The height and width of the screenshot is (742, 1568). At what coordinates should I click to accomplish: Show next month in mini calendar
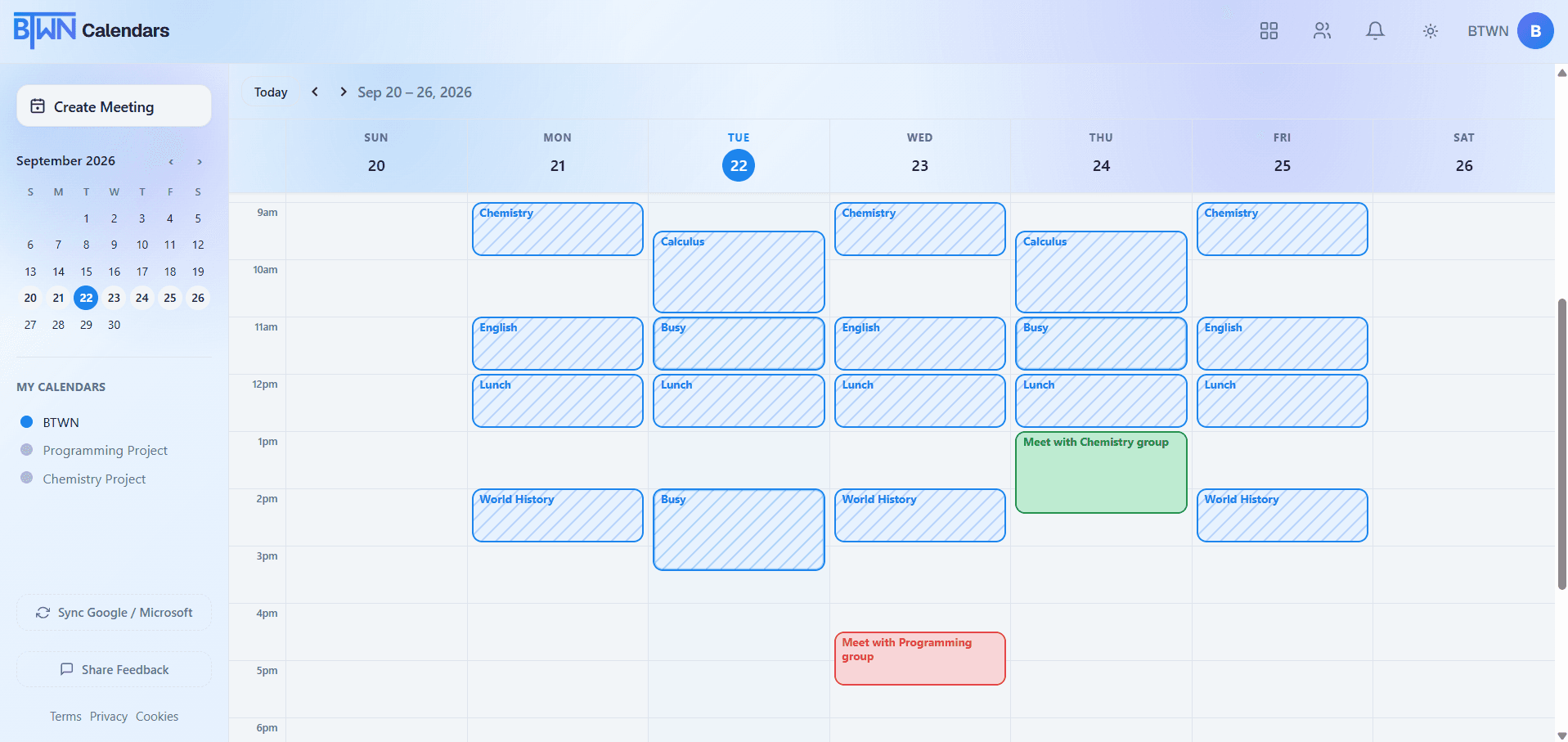coord(199,162)
